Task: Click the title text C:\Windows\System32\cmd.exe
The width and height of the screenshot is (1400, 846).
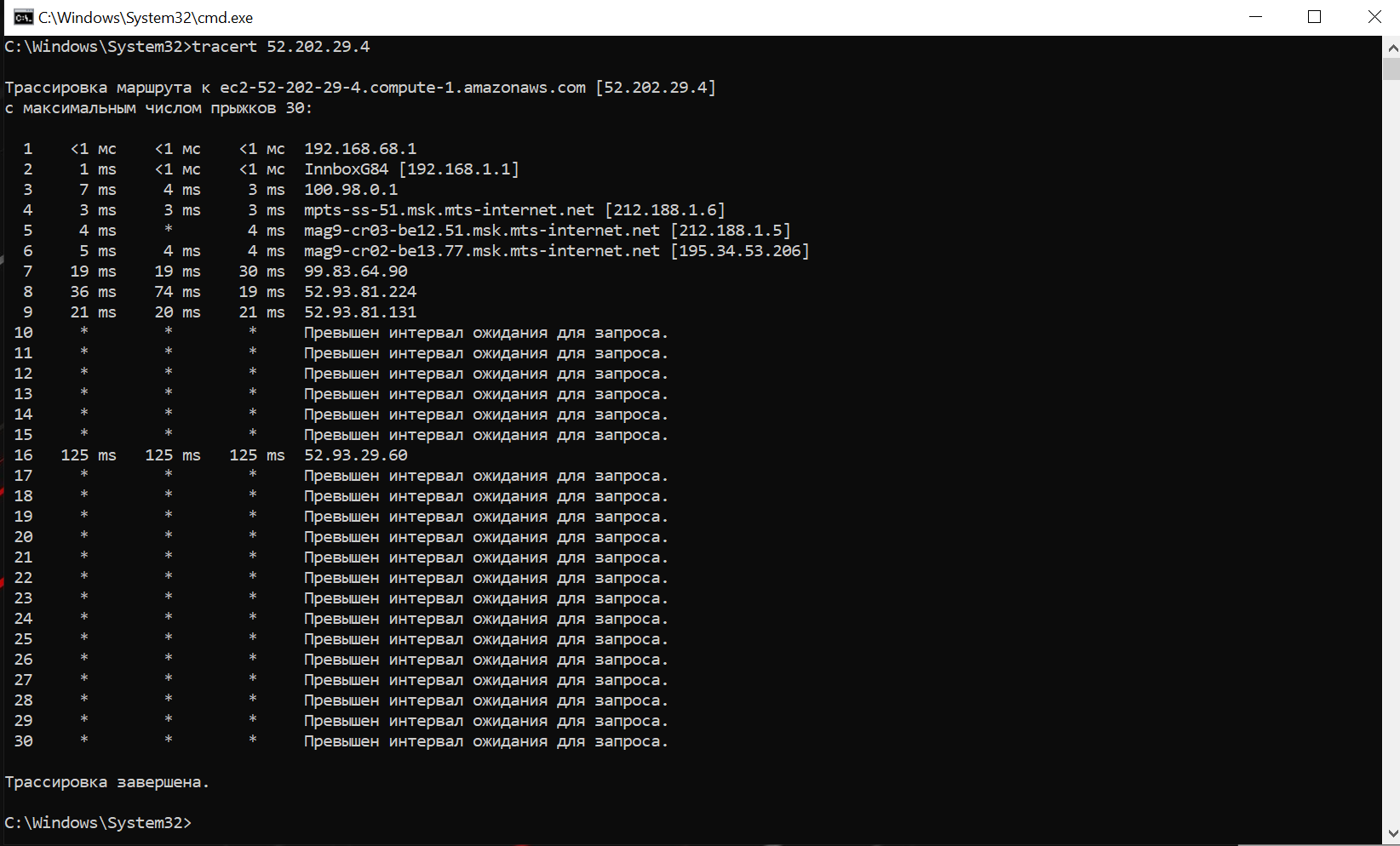Action: [146, 18]
